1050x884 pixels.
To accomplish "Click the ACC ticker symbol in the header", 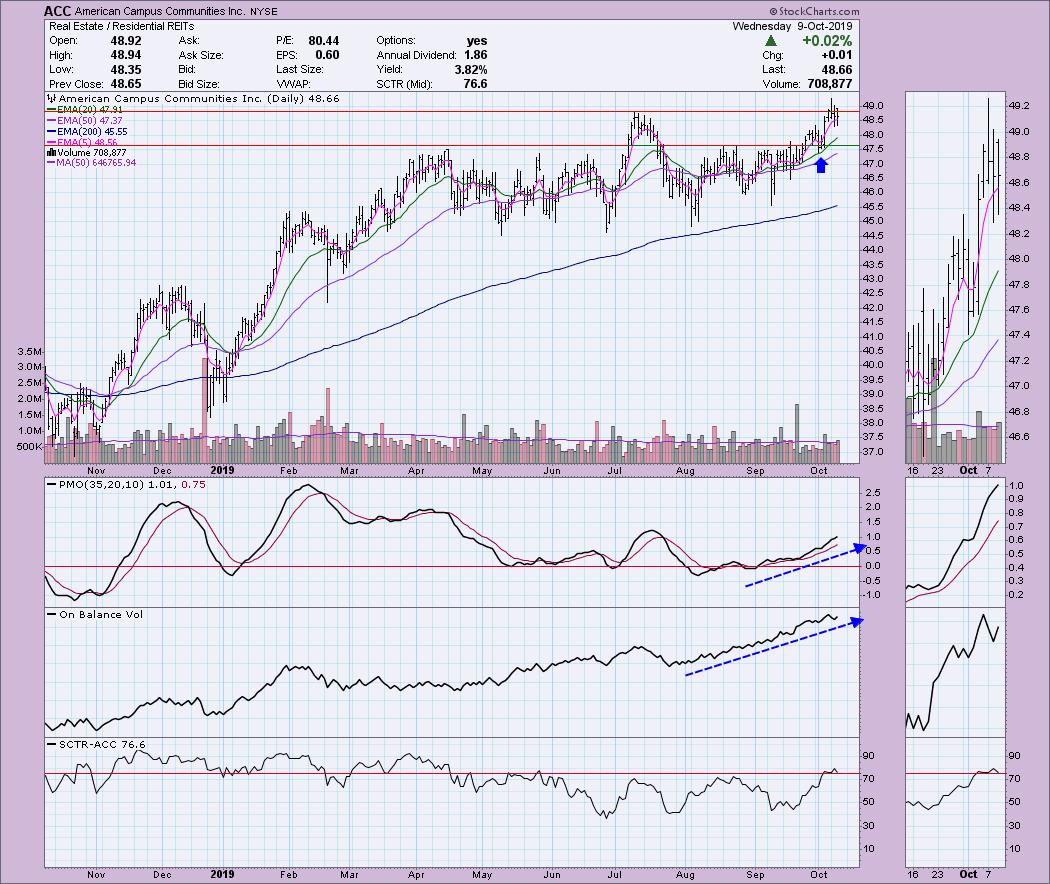I will click(58, 11).
